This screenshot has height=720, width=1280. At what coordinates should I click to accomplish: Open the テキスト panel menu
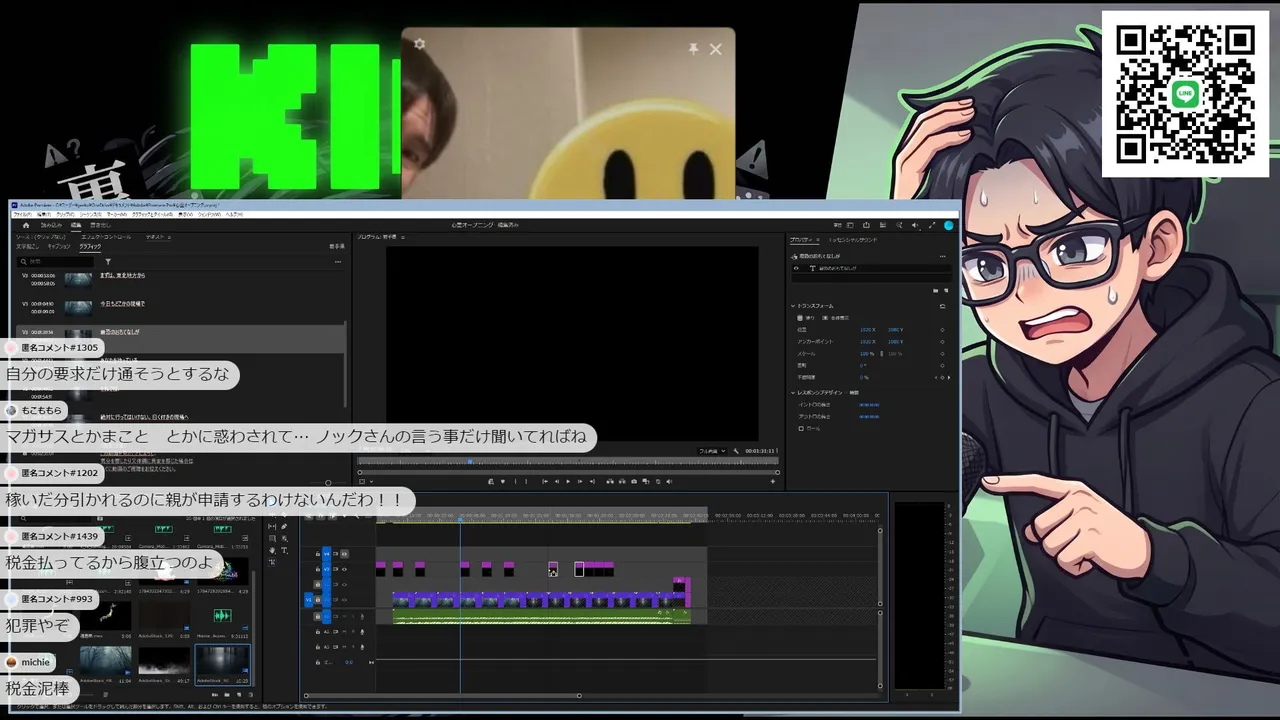point(169,237)
